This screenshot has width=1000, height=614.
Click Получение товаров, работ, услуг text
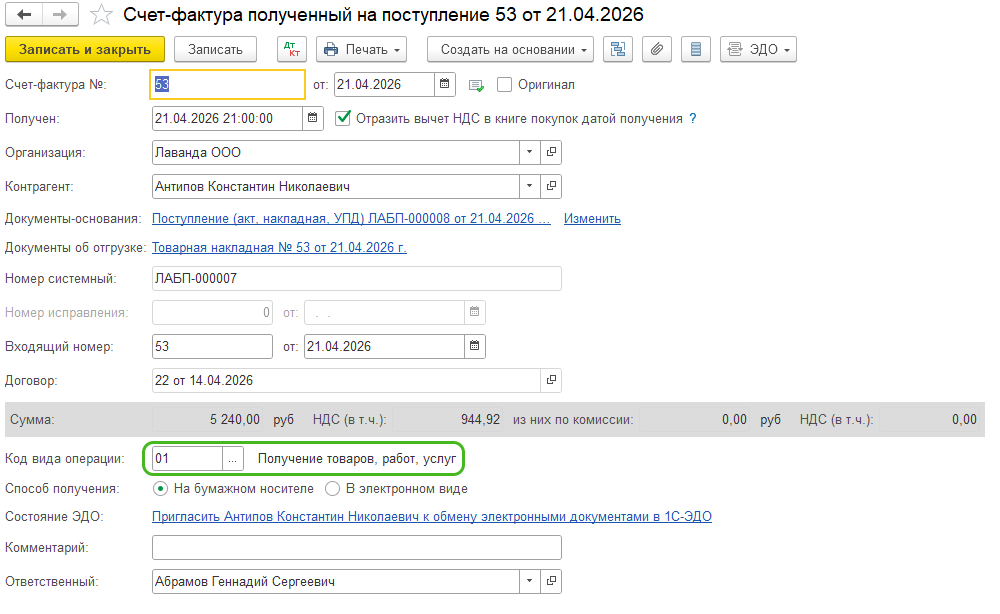(357, 458)
